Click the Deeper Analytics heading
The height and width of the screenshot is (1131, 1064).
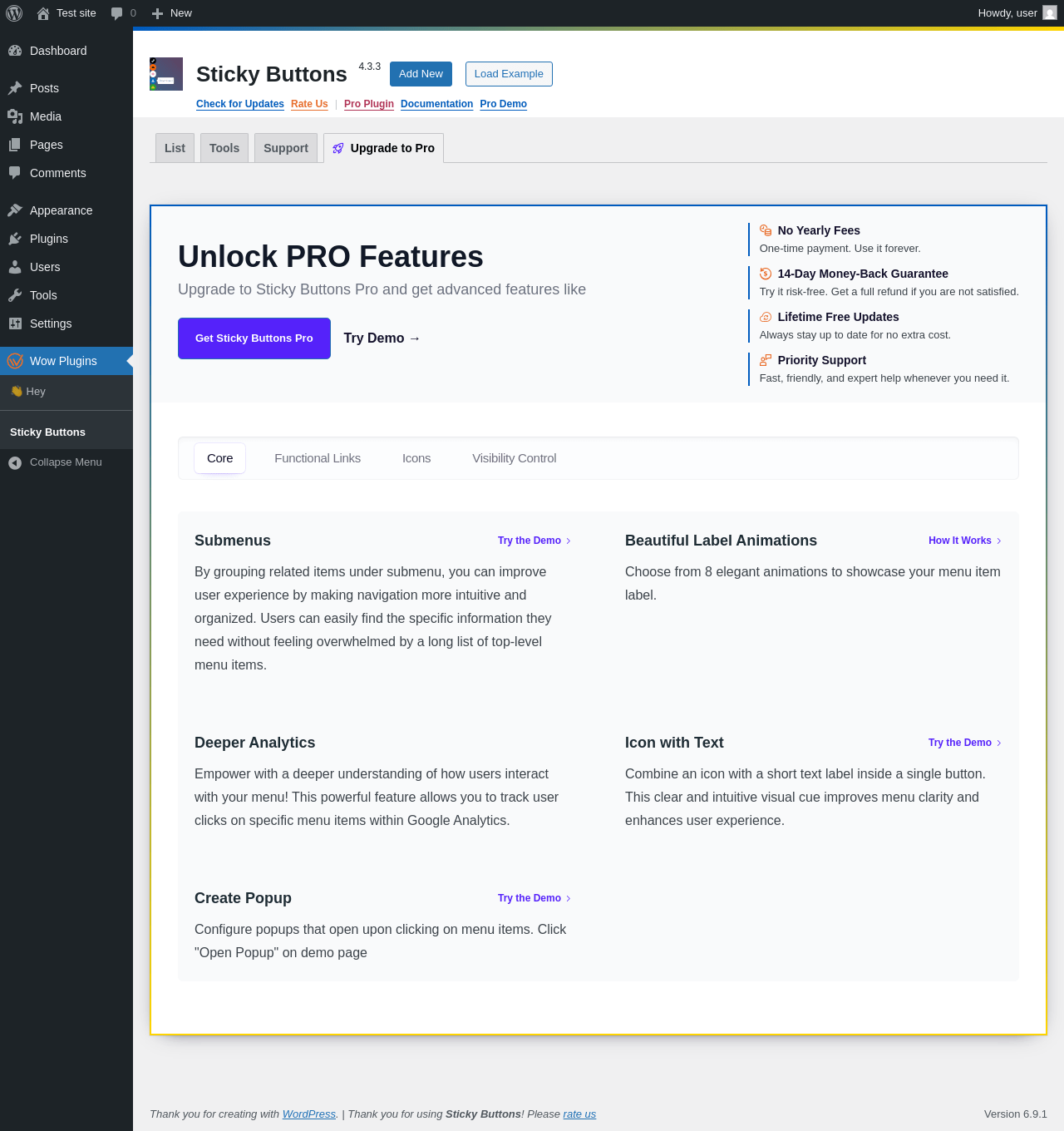pyautogui.click(x=255, y=743)
